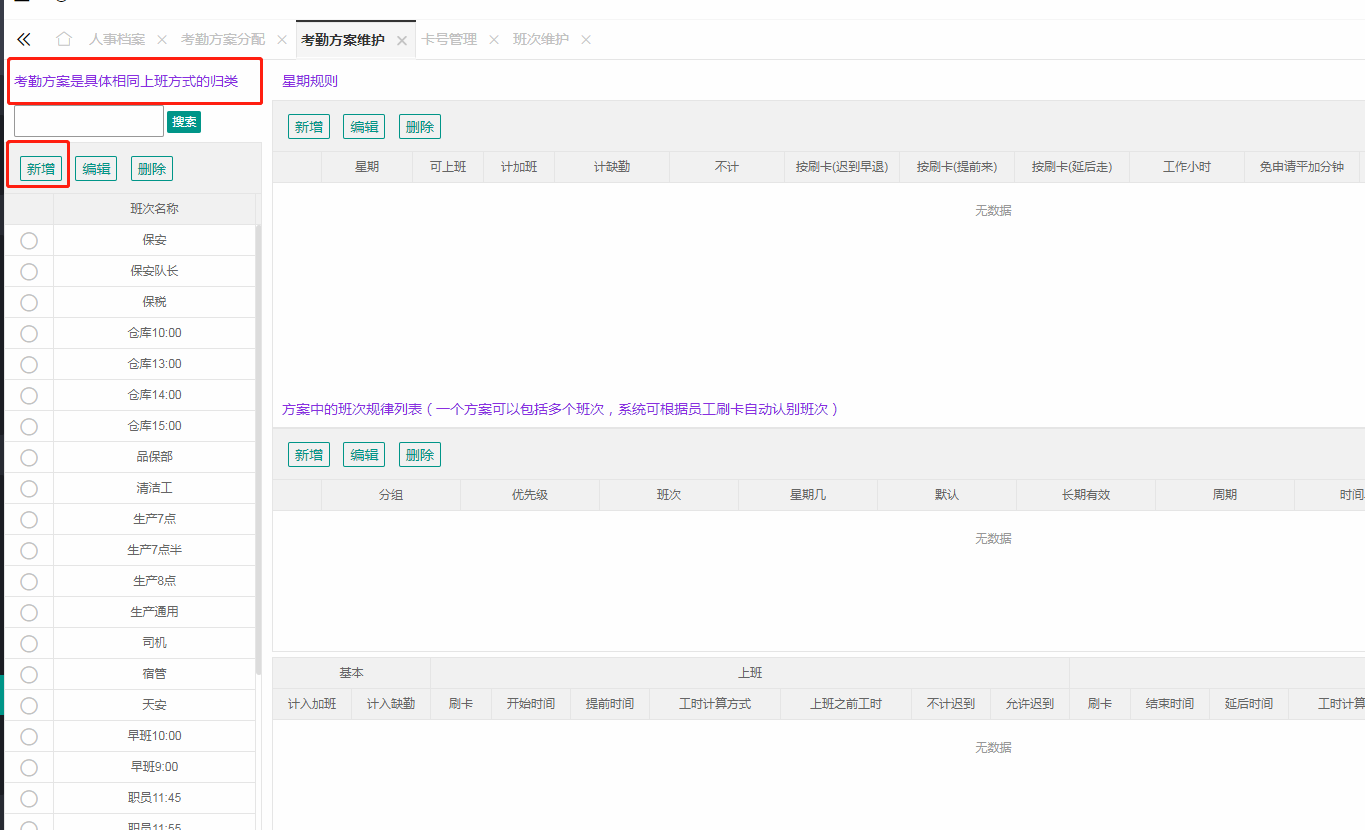Select the 仓库10:00 radio button
This screenshot has width=1365, height=830.
[x=29, y=333]
